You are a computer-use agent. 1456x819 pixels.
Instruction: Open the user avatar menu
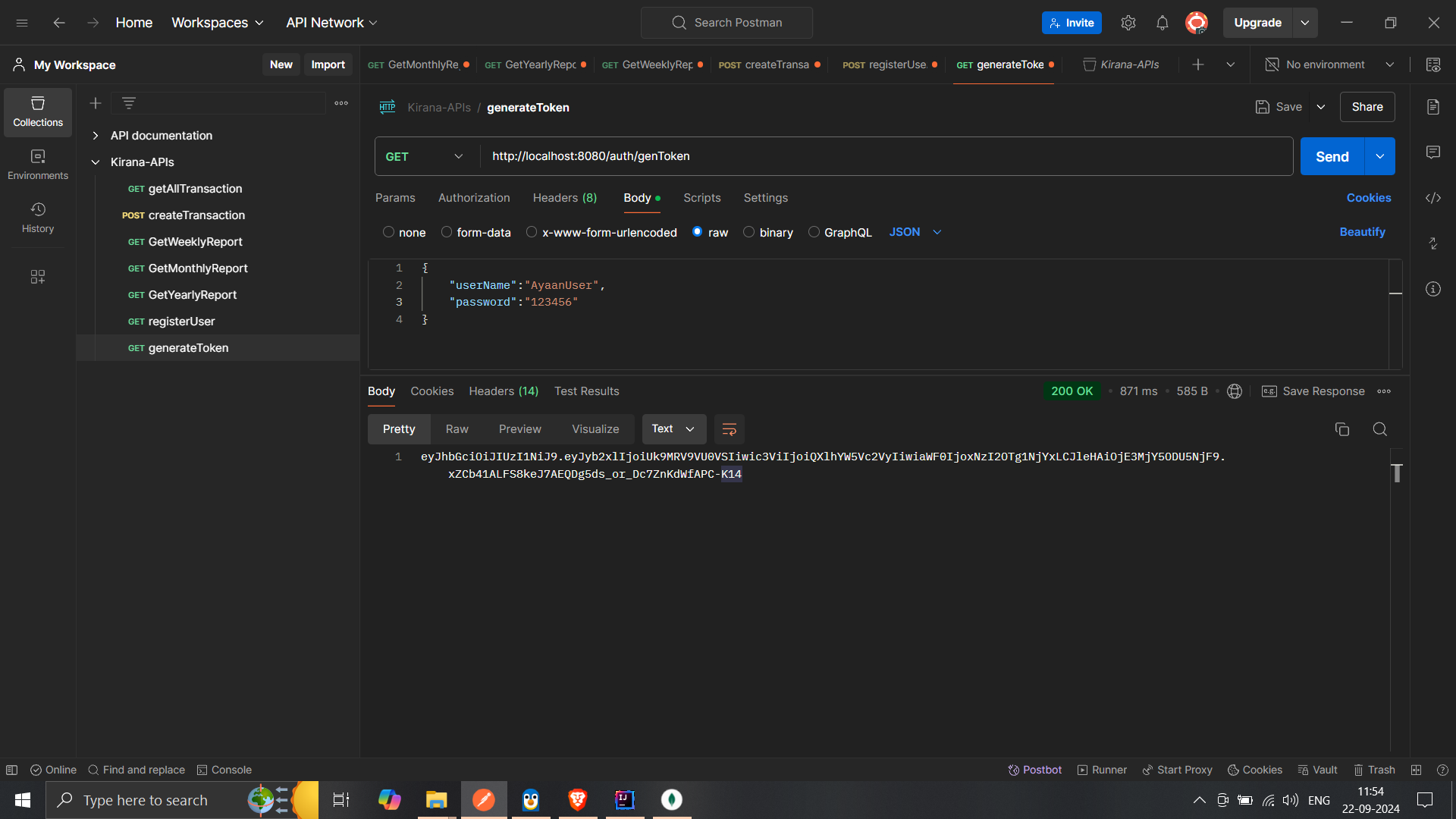click(x=1197, y=23)
